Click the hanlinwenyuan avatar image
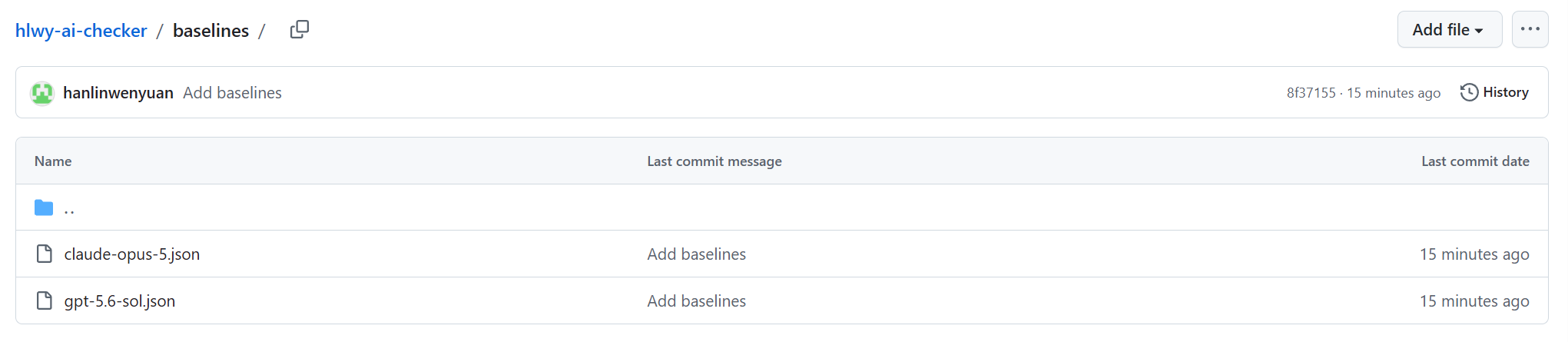This screenshot has height=342, width=1568. [42, 93]
